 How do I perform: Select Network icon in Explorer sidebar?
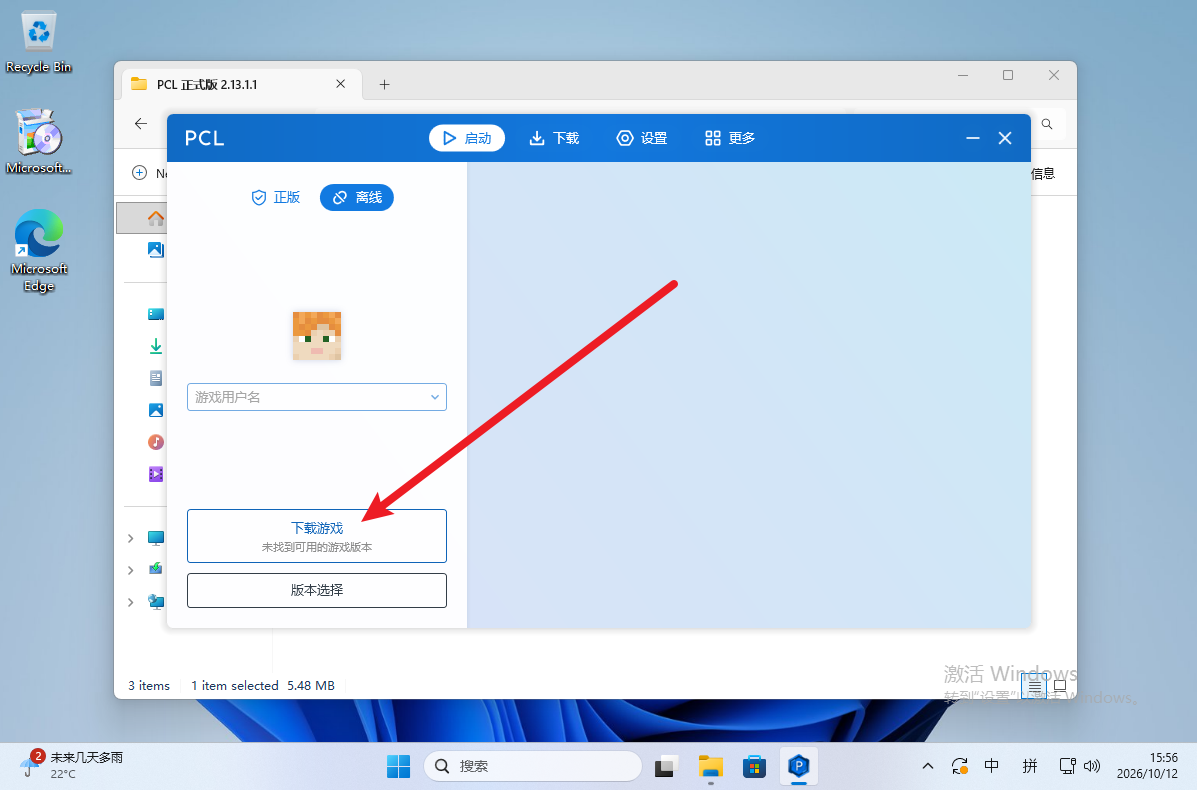pyautogui.click(x=156, y=602)
